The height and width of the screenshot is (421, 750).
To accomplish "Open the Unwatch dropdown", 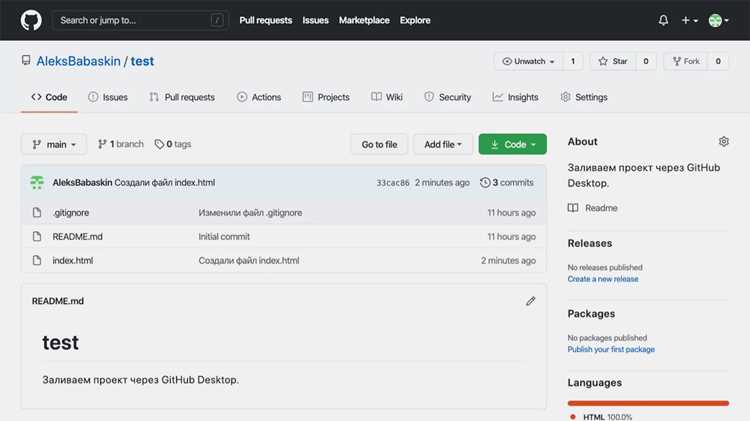I will pyautogui.click(x=529, y=61).
